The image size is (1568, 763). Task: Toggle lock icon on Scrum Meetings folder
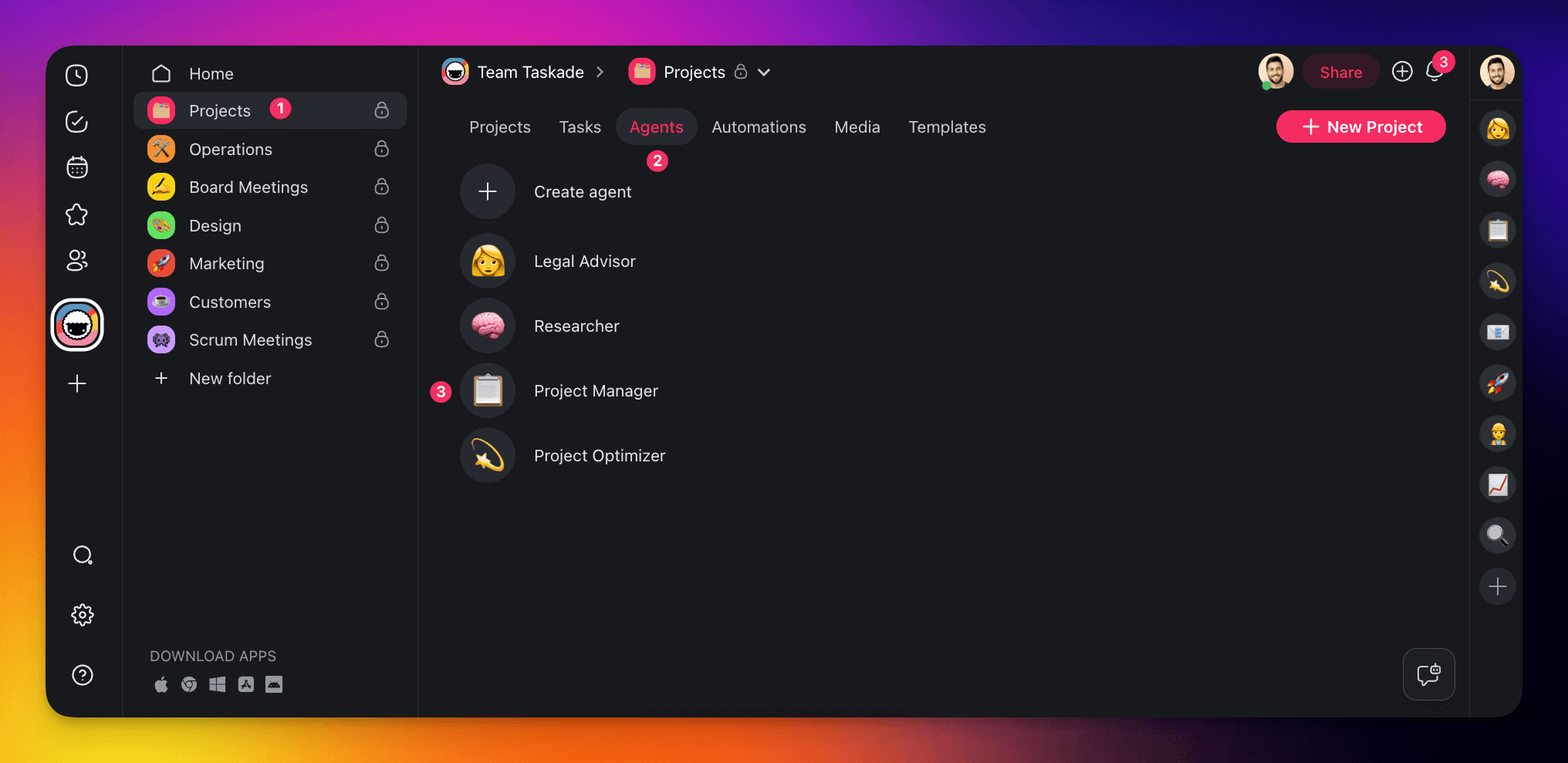pos(381,340)
